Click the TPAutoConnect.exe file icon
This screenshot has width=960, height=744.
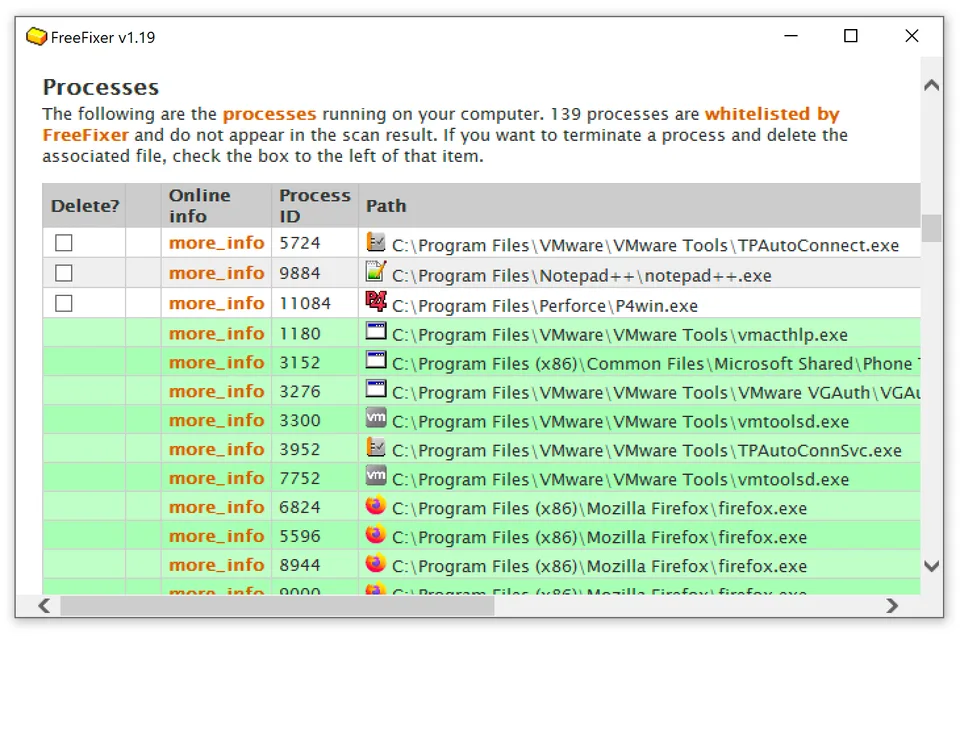coord(375,242)
